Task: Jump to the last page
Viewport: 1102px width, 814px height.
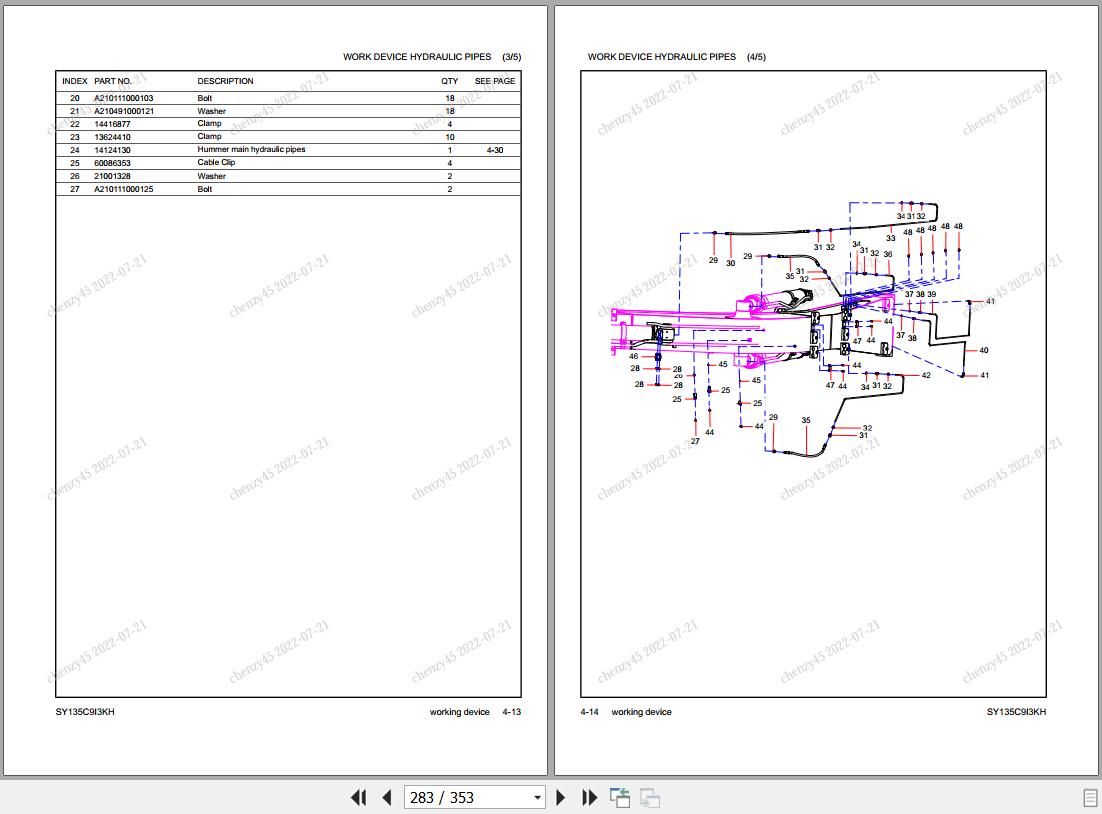Action: click(589, 797)
